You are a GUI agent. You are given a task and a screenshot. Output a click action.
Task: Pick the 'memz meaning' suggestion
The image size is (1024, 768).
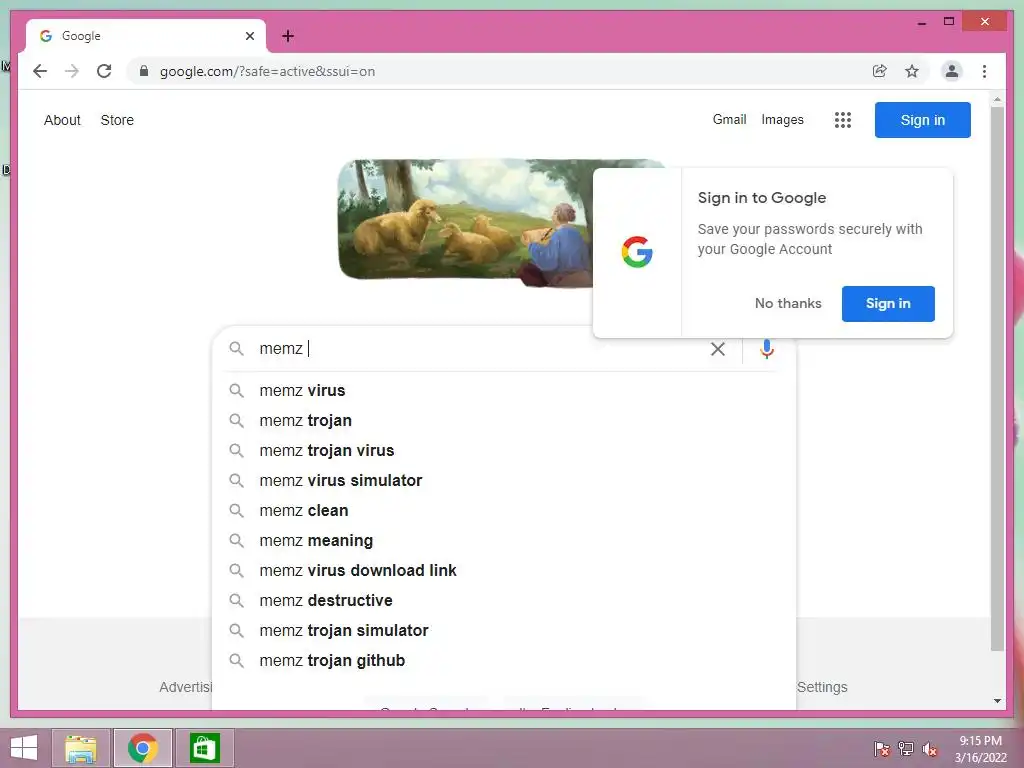pyautogui.click(x=504, y=541)
